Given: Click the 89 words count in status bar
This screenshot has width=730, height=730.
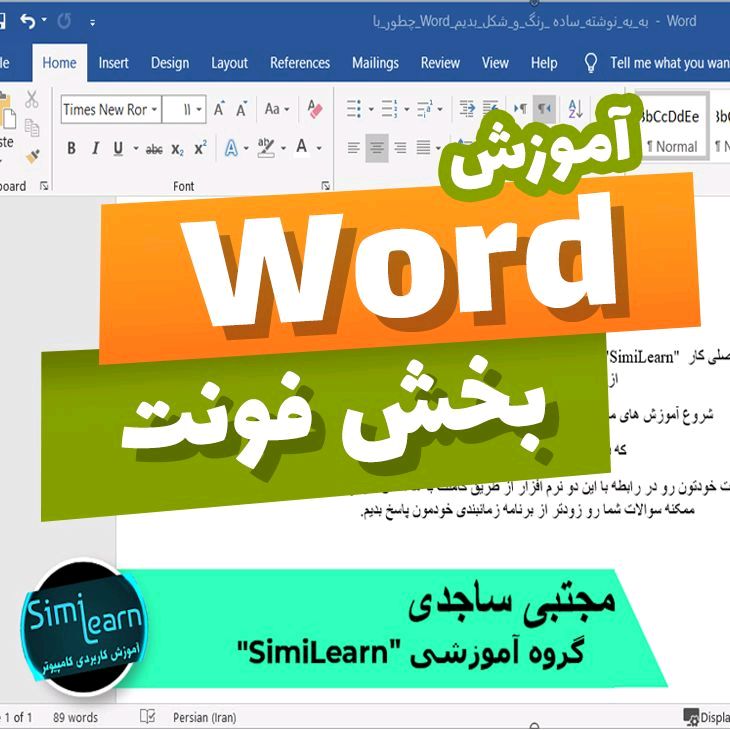Looking at the screenshot, I should click(75, 717).
